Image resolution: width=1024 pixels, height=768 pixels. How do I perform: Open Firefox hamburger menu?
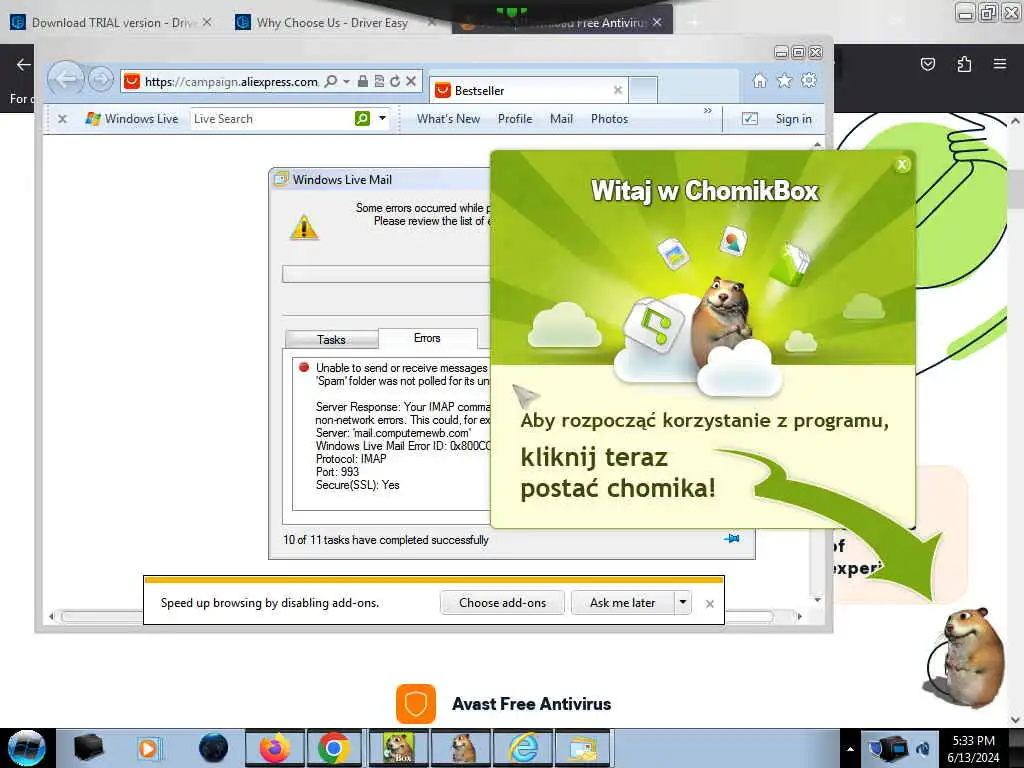pyautogui.click(x=1000, y=64)
